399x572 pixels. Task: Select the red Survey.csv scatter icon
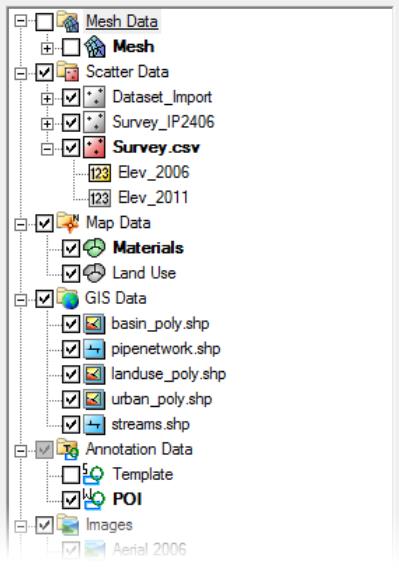[x=94, y=147]
